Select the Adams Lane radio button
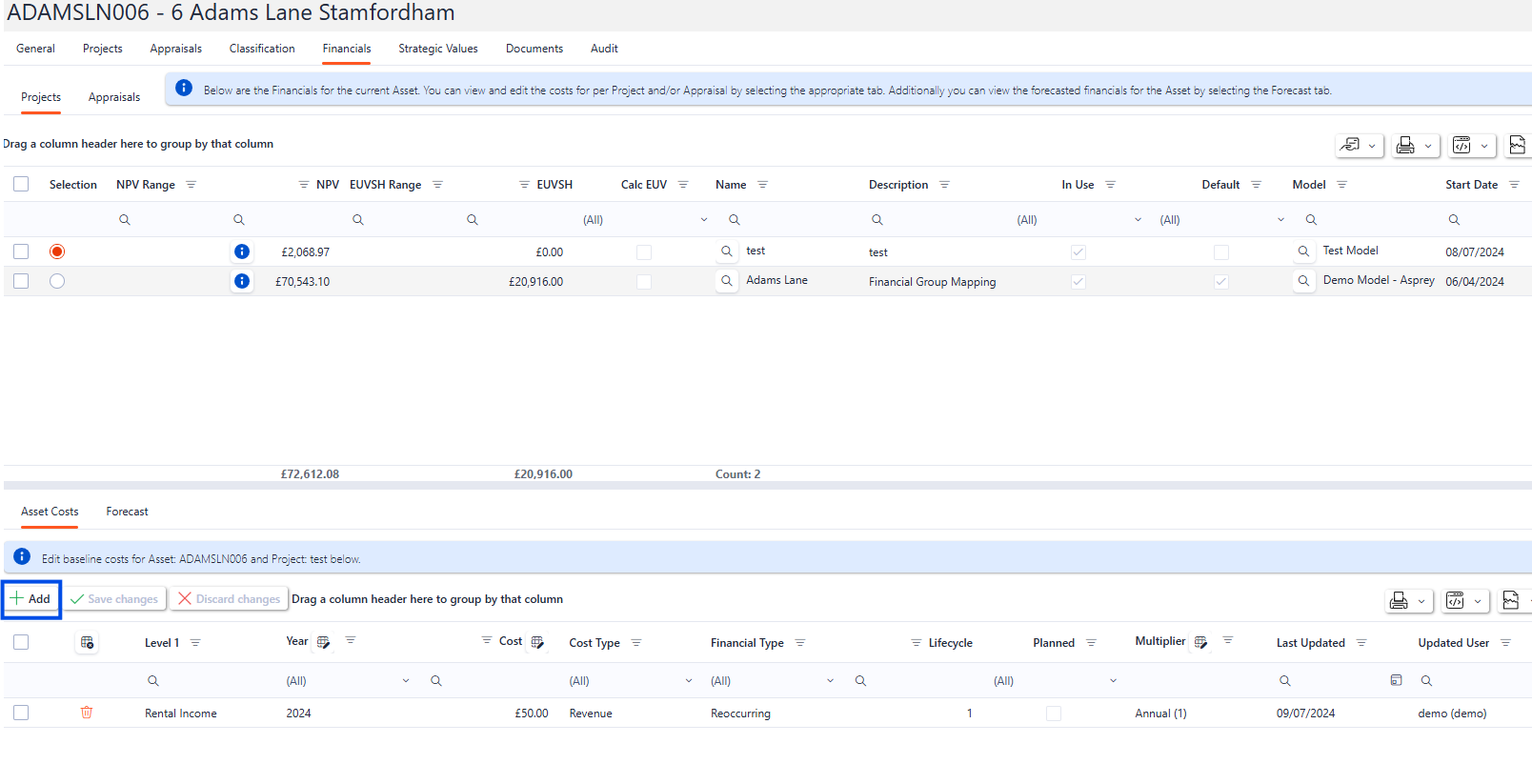 point(57,281)
